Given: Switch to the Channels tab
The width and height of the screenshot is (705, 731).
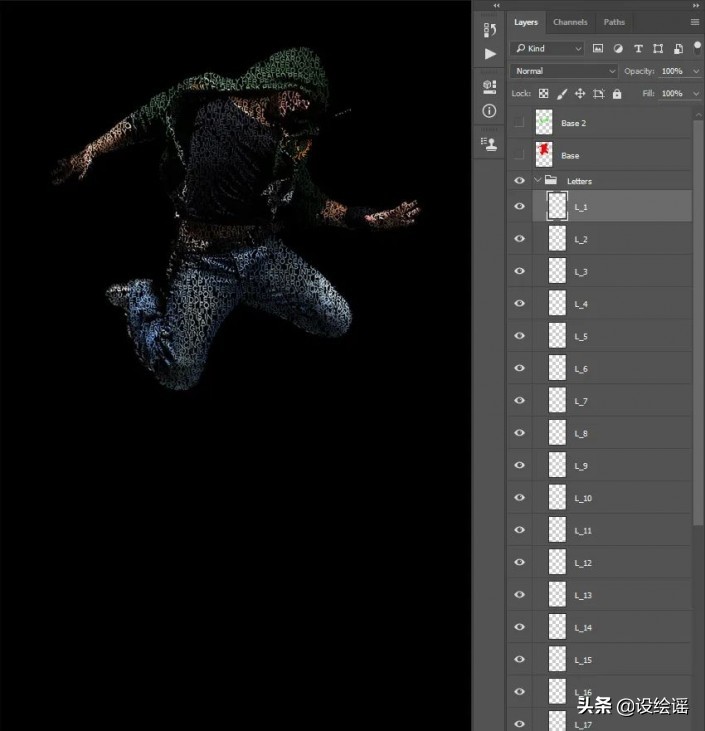Looking at the screenshot, I should [x=570, y=22].
